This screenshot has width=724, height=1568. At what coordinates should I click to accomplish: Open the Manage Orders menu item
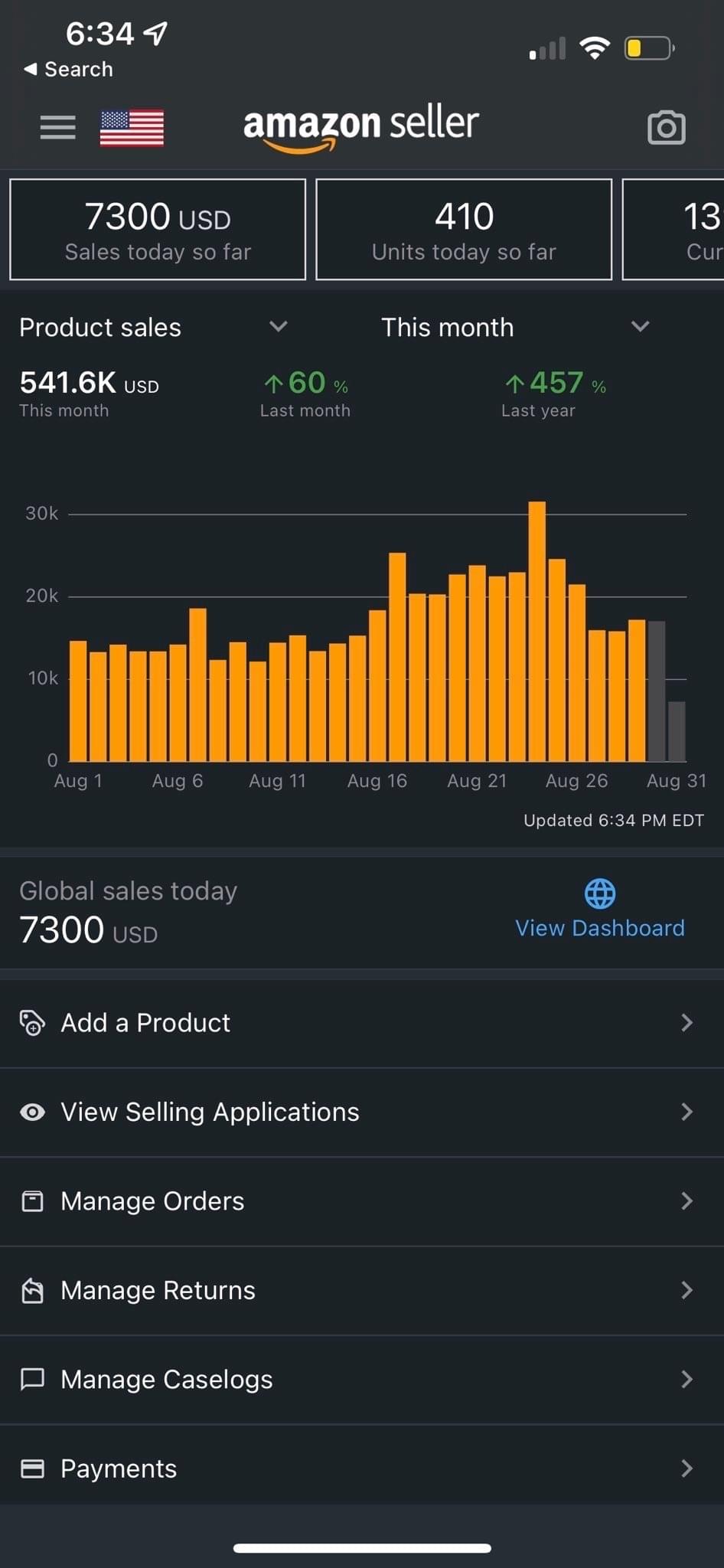pyautogui.click(x=152, y=1201)
